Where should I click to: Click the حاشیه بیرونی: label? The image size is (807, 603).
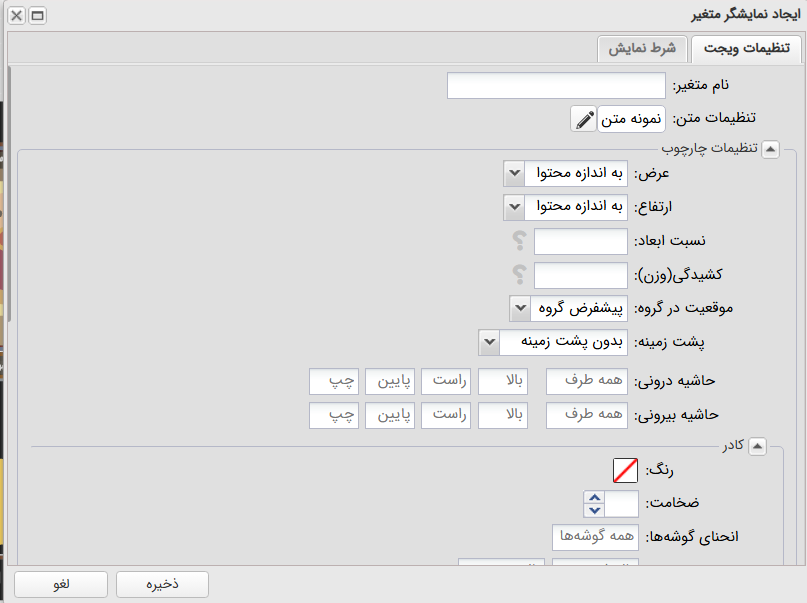676,415
